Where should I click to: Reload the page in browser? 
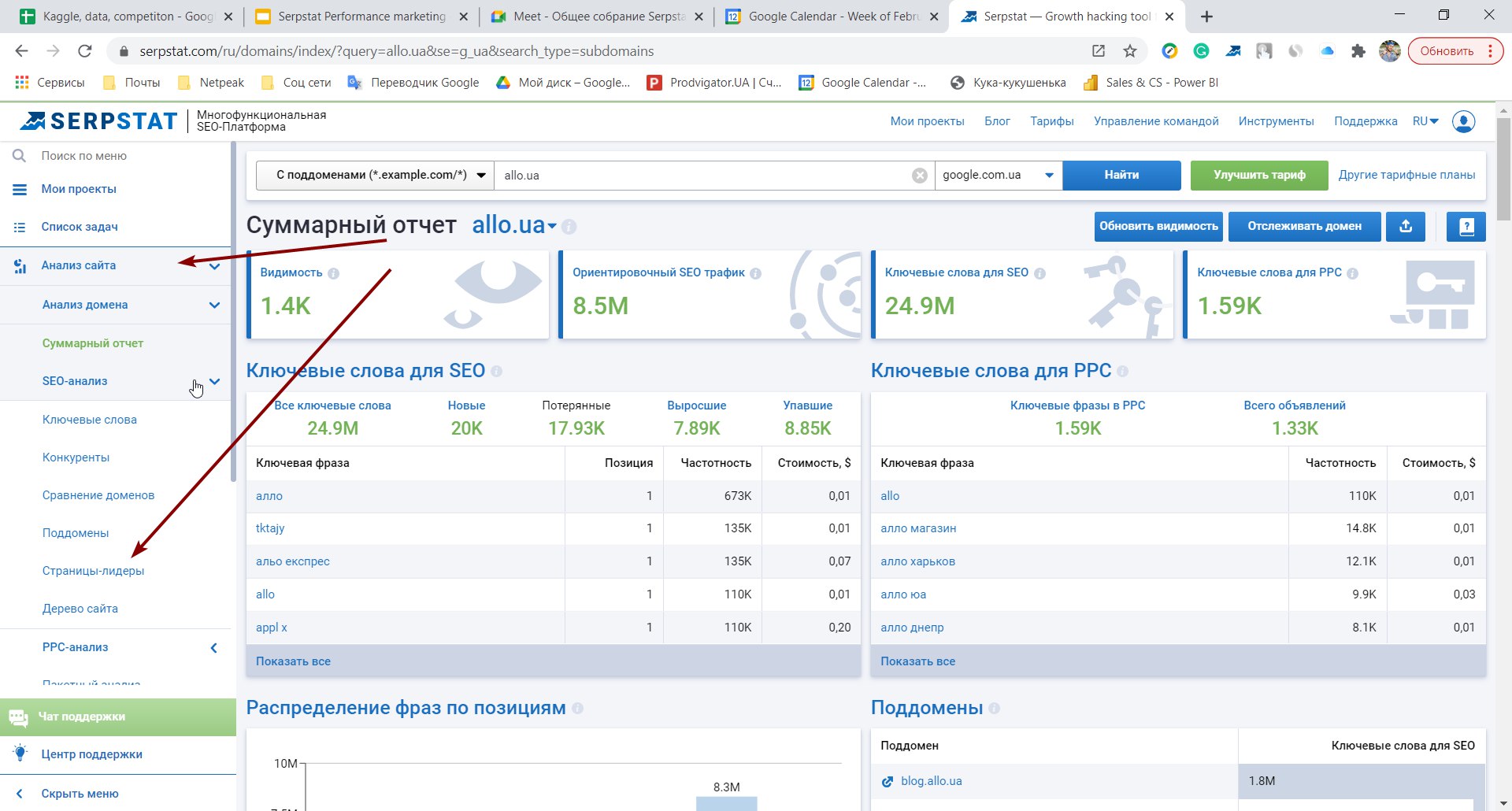tap(84, 51)
